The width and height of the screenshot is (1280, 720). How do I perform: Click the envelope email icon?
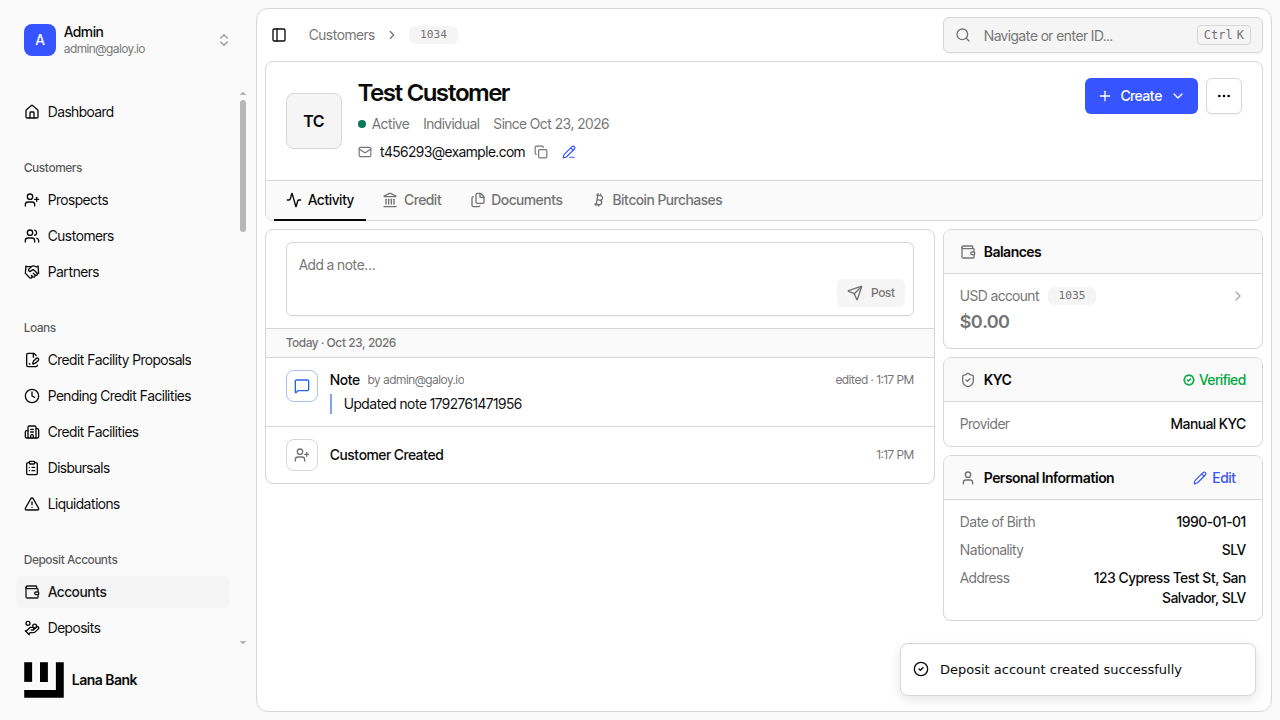tap(365, 152)
